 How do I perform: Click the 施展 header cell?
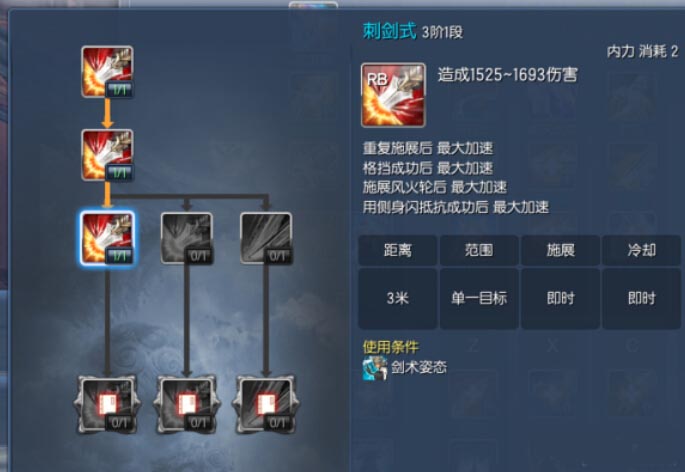tap(560, 250)
